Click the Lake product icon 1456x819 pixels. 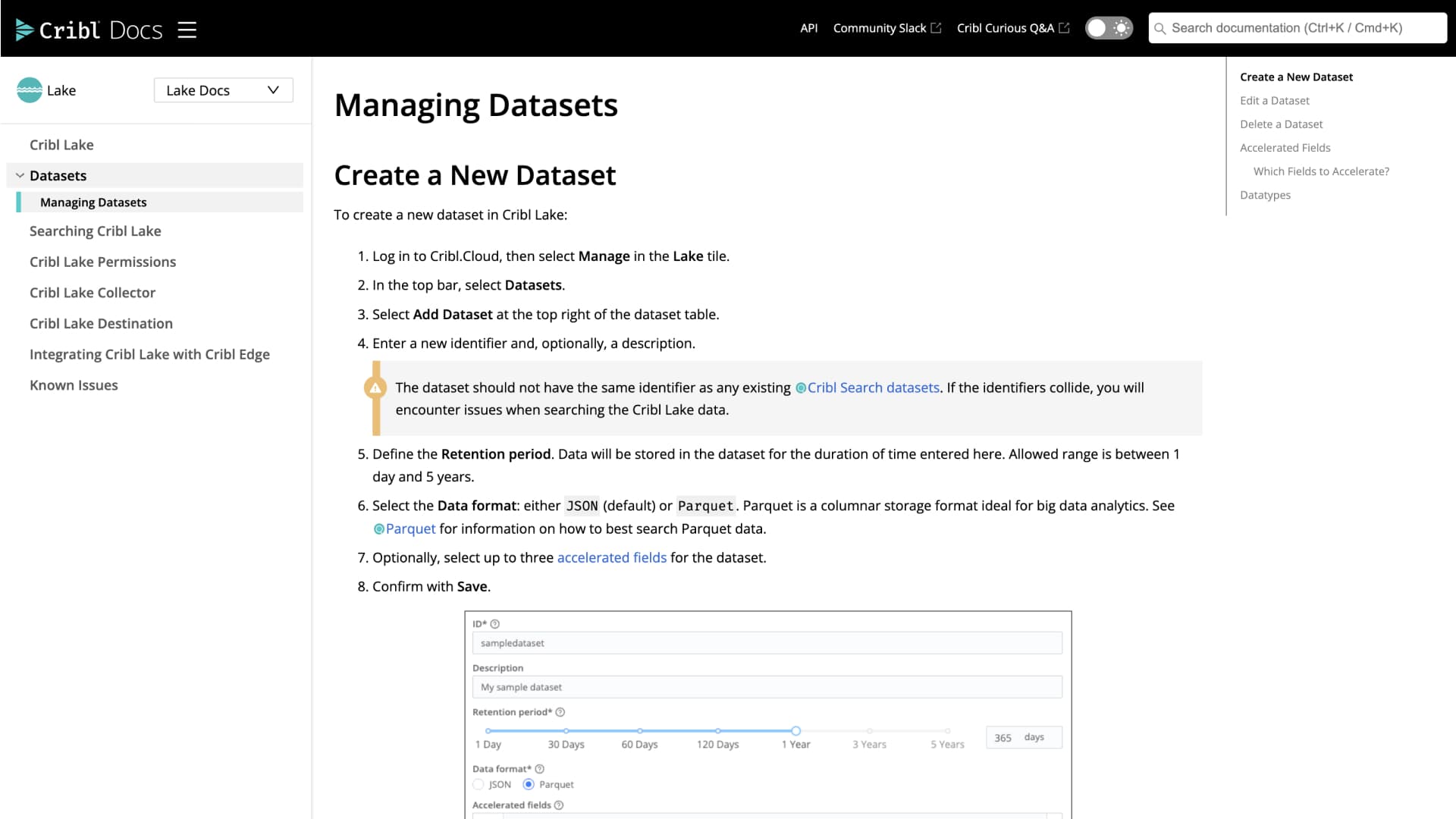[x=30, y=90]
